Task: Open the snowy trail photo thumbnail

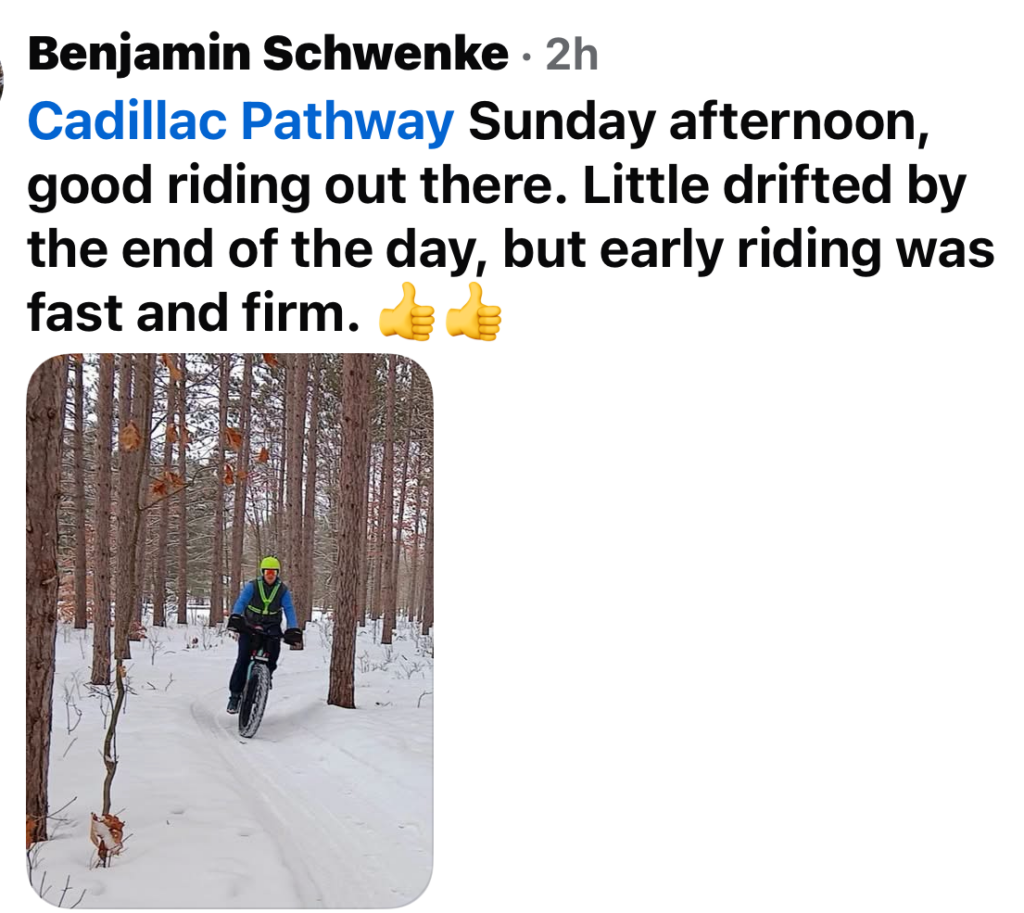Action: coord(229,630)
